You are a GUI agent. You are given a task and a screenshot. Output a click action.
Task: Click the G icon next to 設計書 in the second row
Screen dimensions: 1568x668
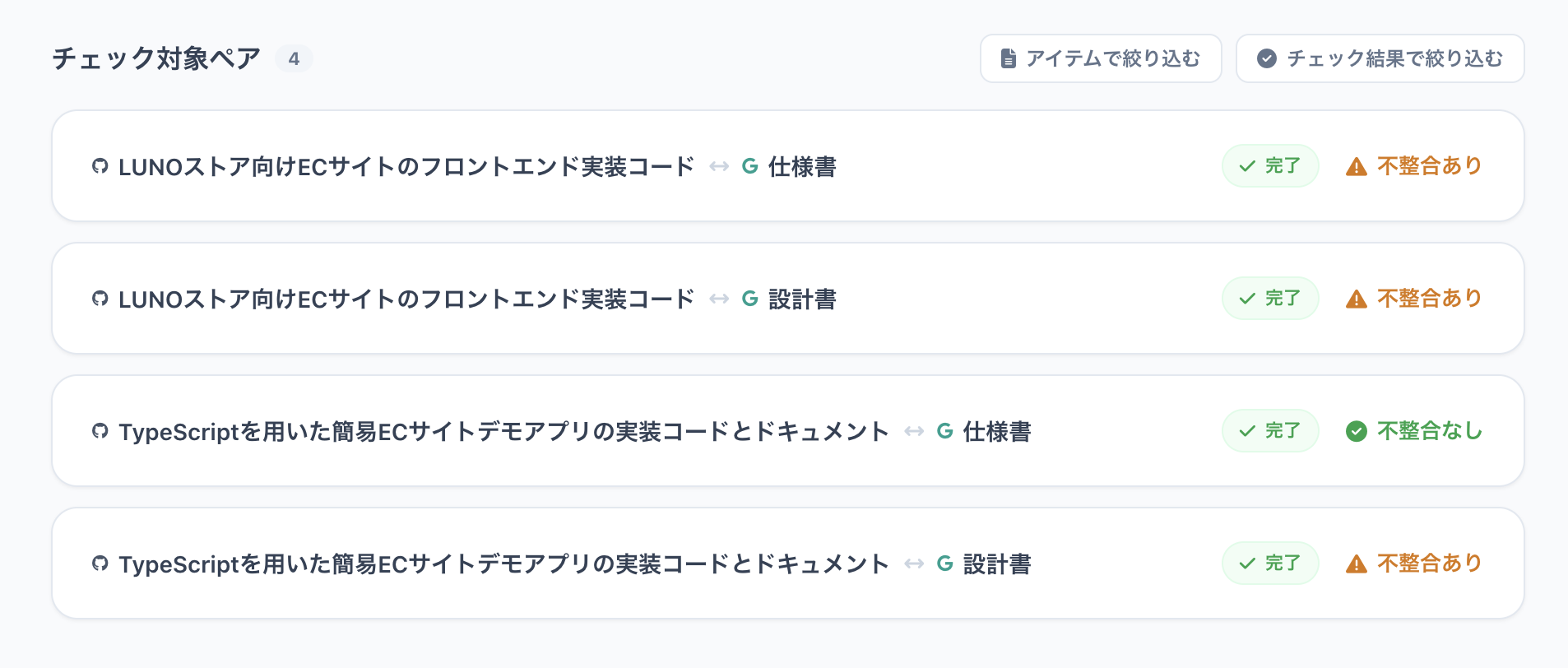749,298
